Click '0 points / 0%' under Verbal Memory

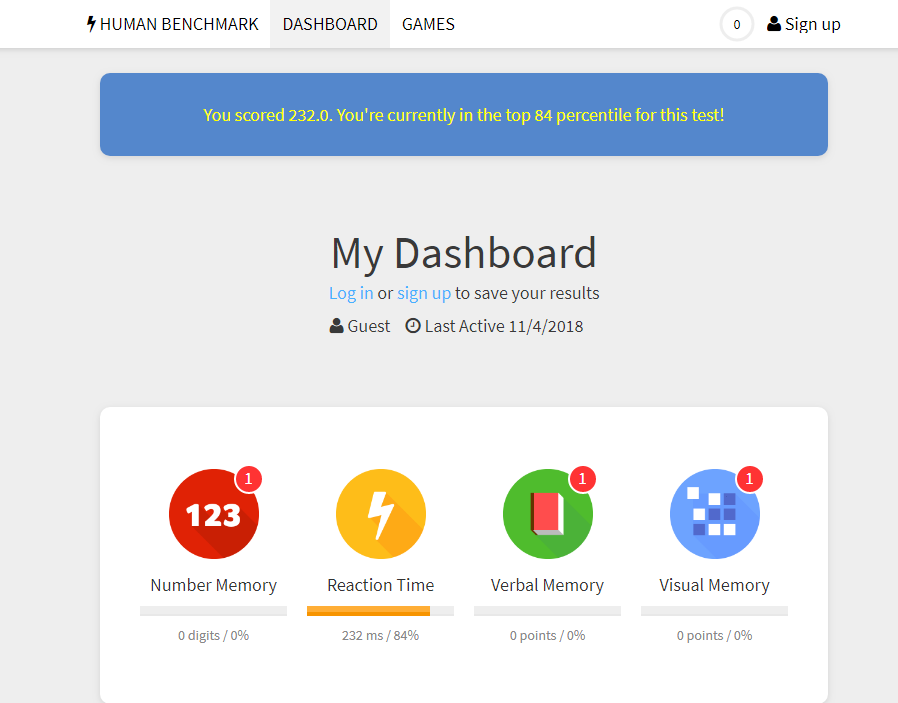pos(548,635)
